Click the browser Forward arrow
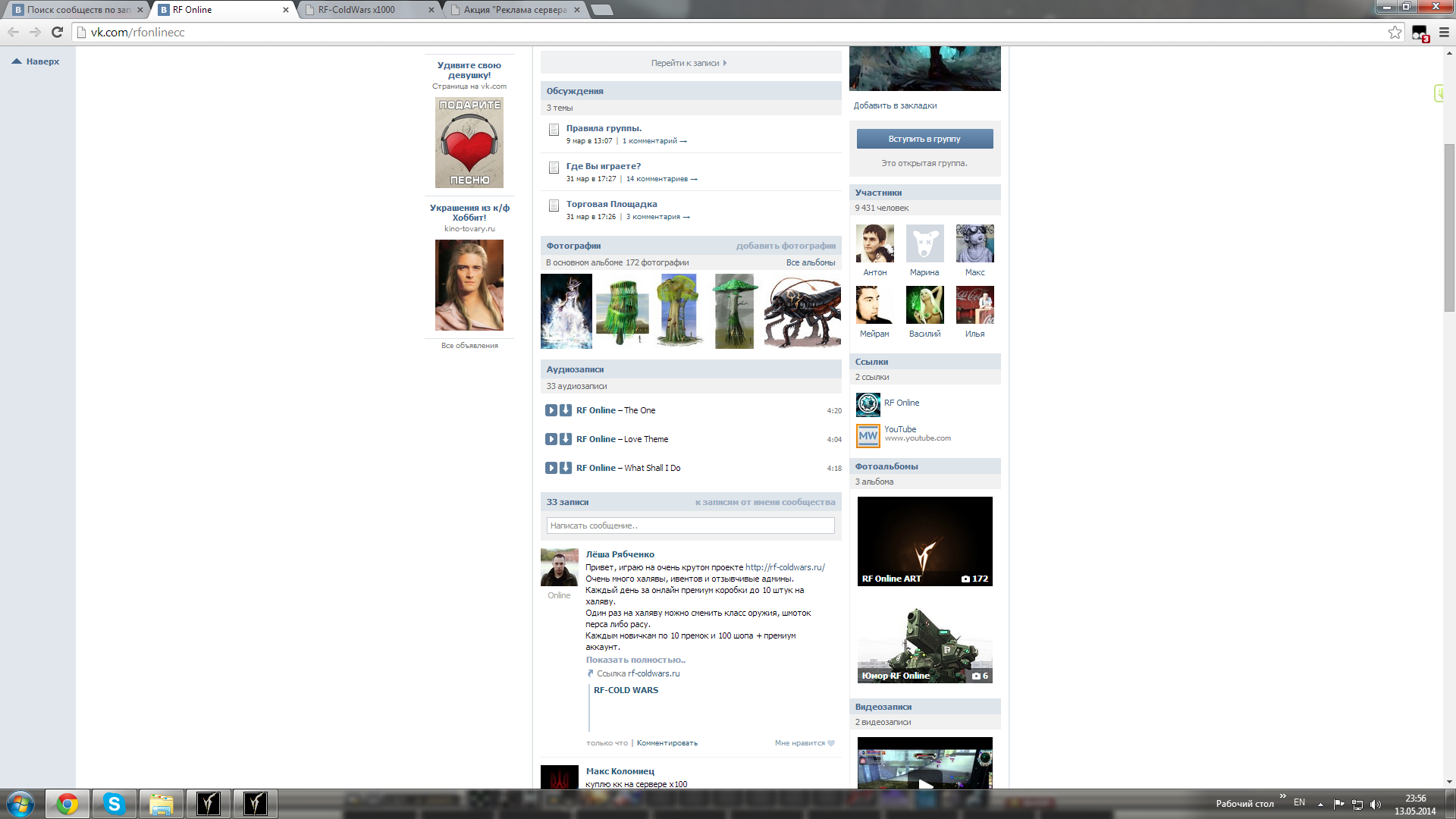Screen dimensions: 1456x819 (35, 32)
